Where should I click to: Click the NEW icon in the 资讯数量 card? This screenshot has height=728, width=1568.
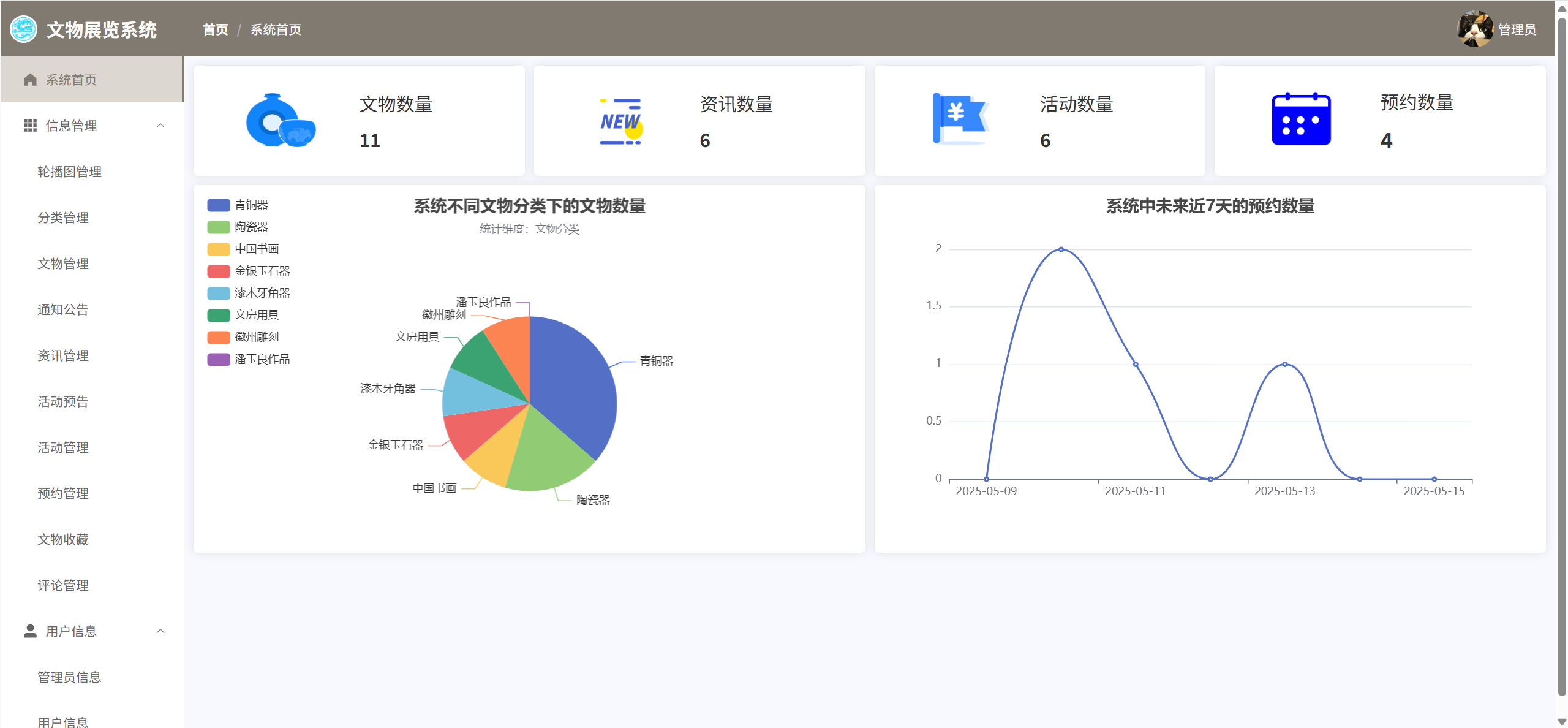click(620, 121)
